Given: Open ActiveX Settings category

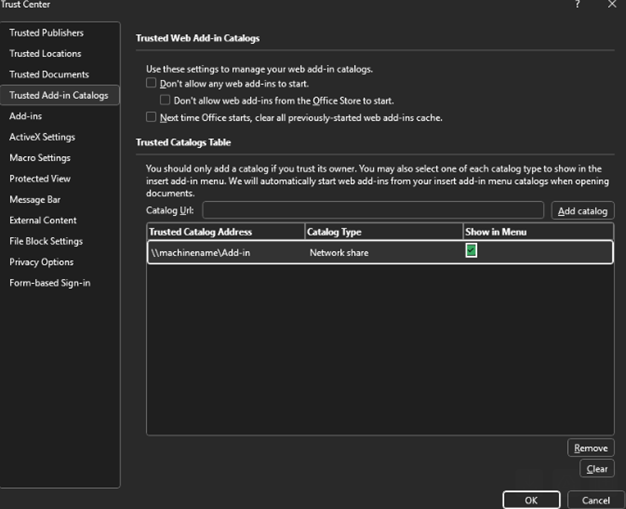Looking at the screenshot, I should click(x=42, y=137).
